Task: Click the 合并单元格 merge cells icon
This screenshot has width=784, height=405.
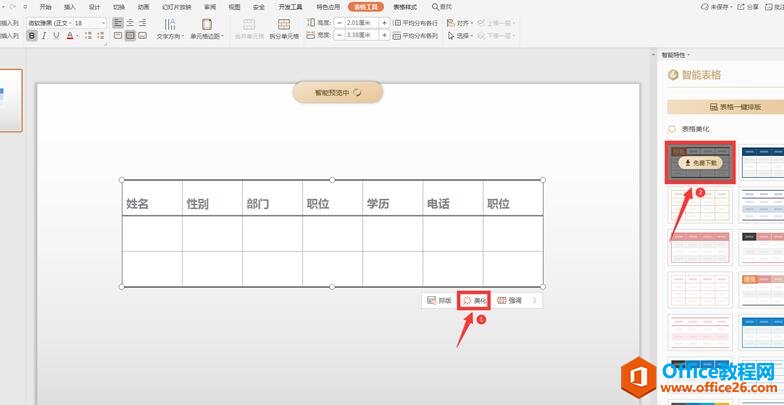Action: [x=249, y=24]
